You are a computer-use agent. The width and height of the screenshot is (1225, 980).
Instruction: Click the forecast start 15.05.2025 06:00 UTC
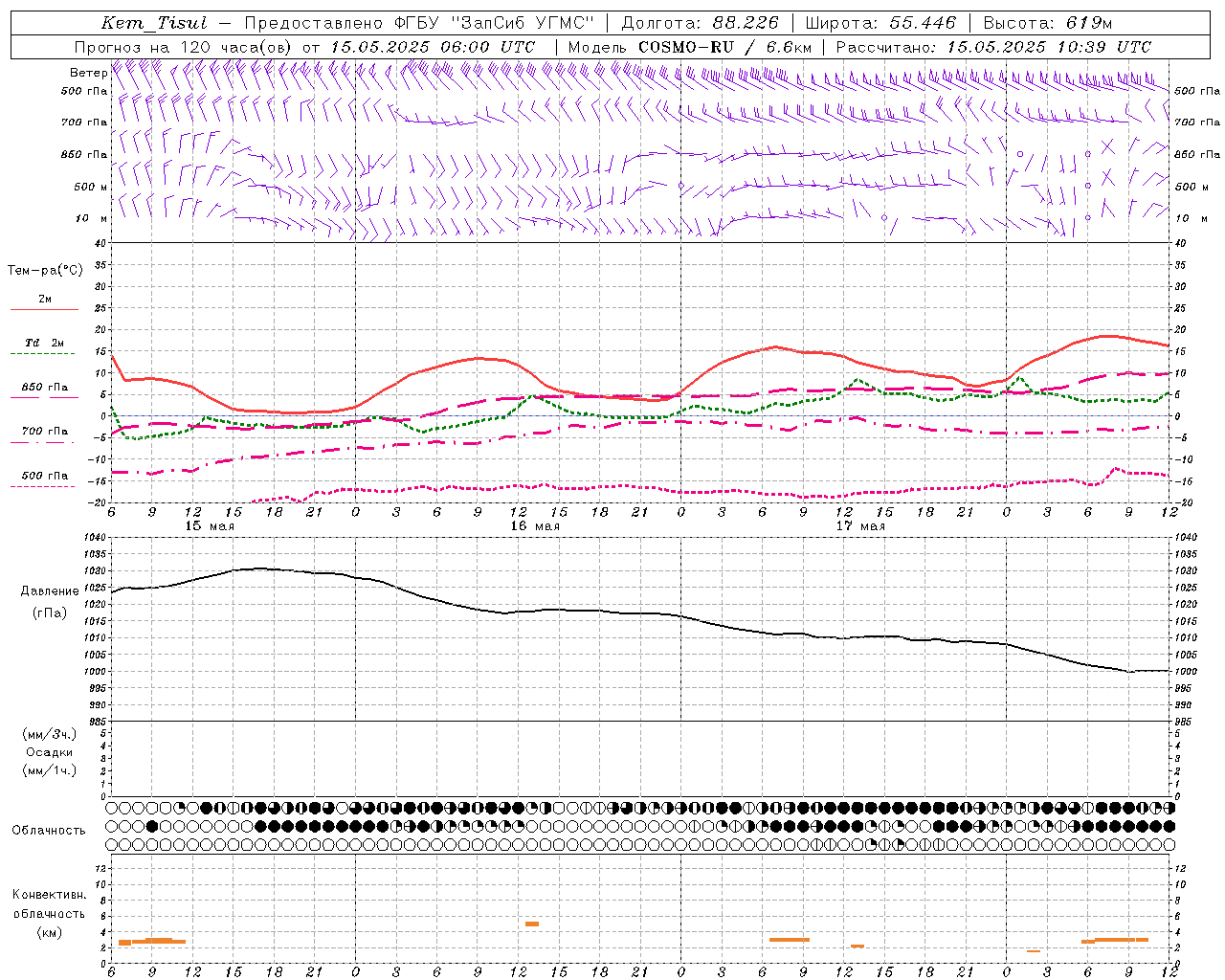point(433,47)
